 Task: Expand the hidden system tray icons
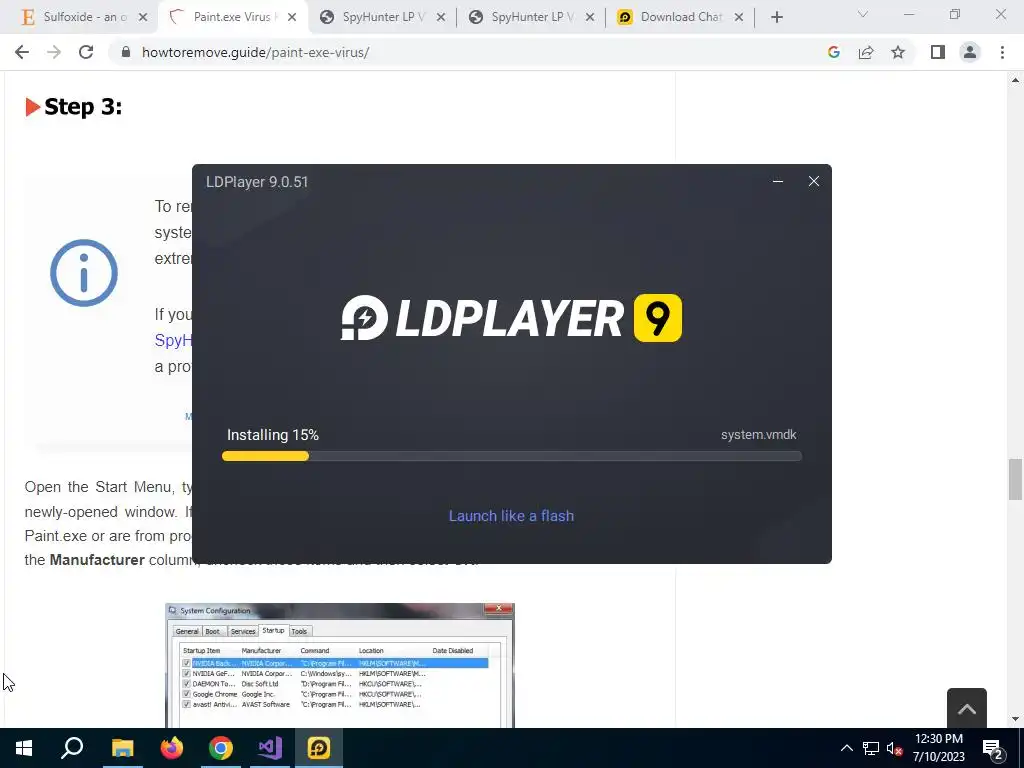click(846, 748)
